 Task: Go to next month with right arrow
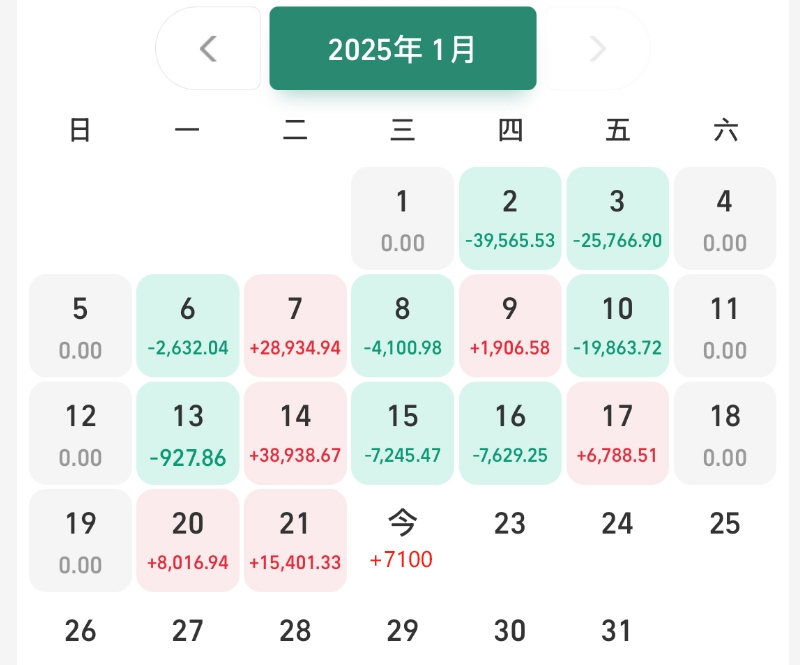tap(597, 48)
